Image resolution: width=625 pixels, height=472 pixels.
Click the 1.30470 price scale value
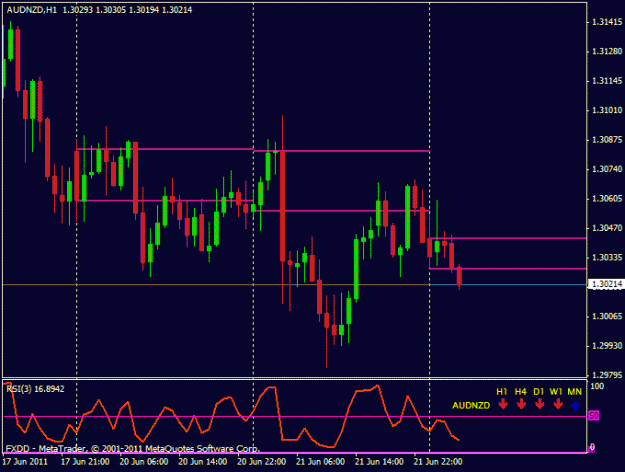pos(607,228)
